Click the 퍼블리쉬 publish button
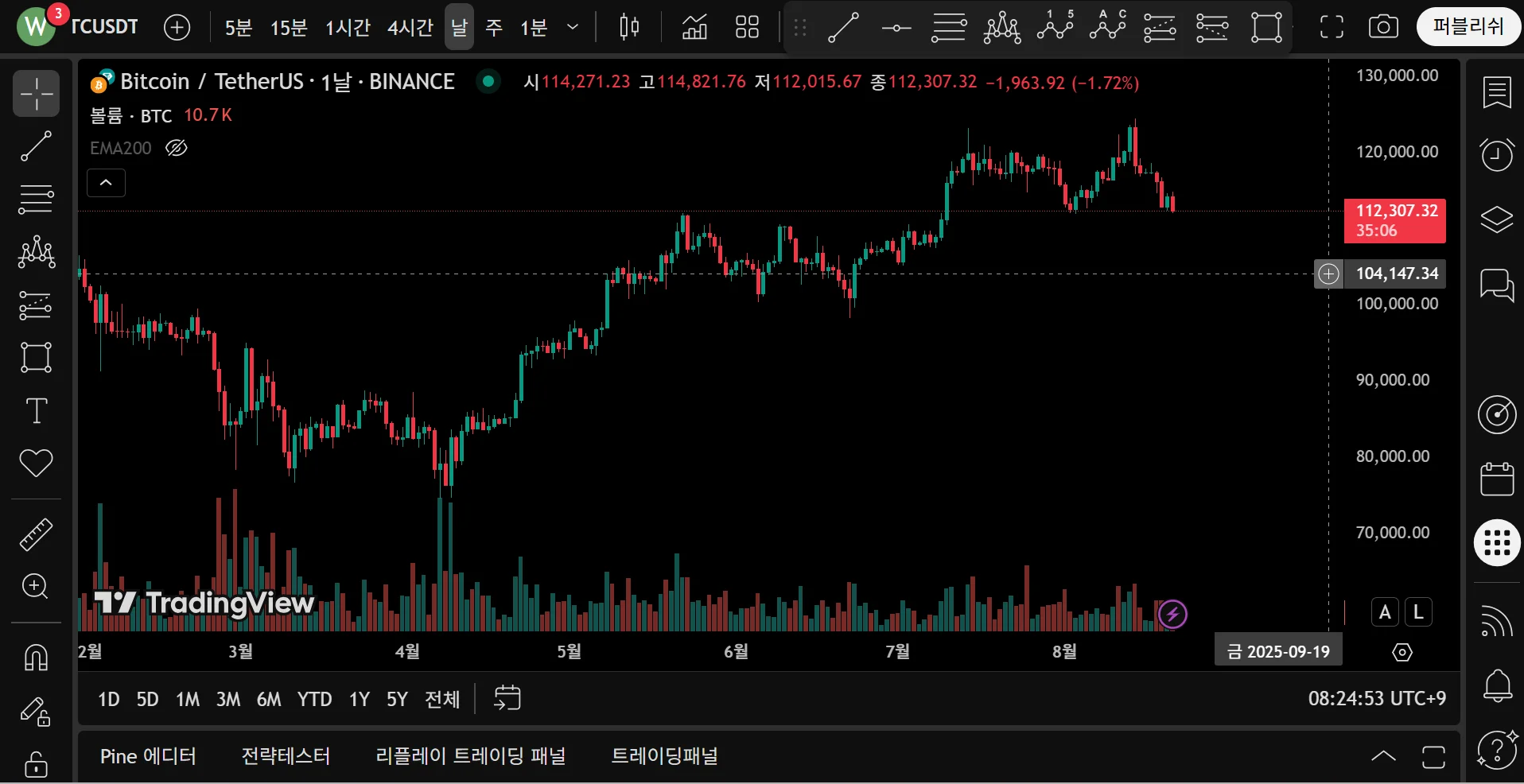Screen dimensions: 1524x784 (x=1468, y=27)
